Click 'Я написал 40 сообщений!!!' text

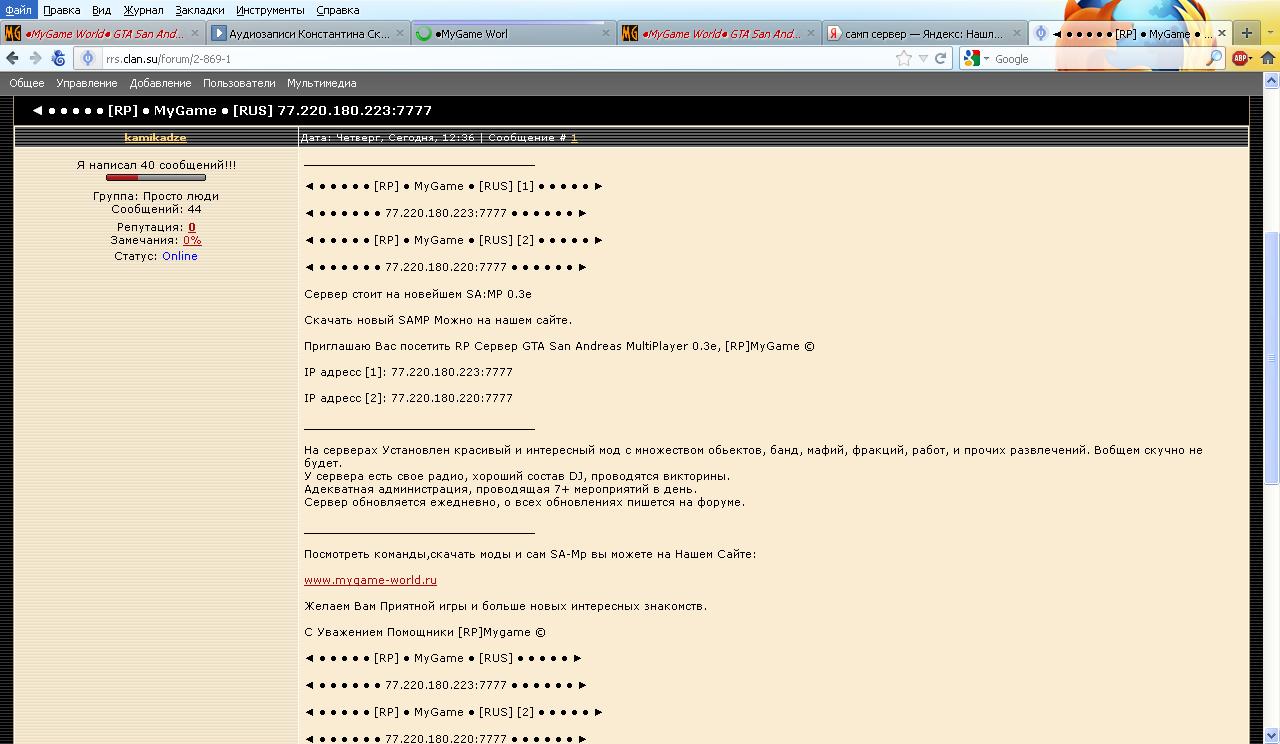(x=156, y=165)
